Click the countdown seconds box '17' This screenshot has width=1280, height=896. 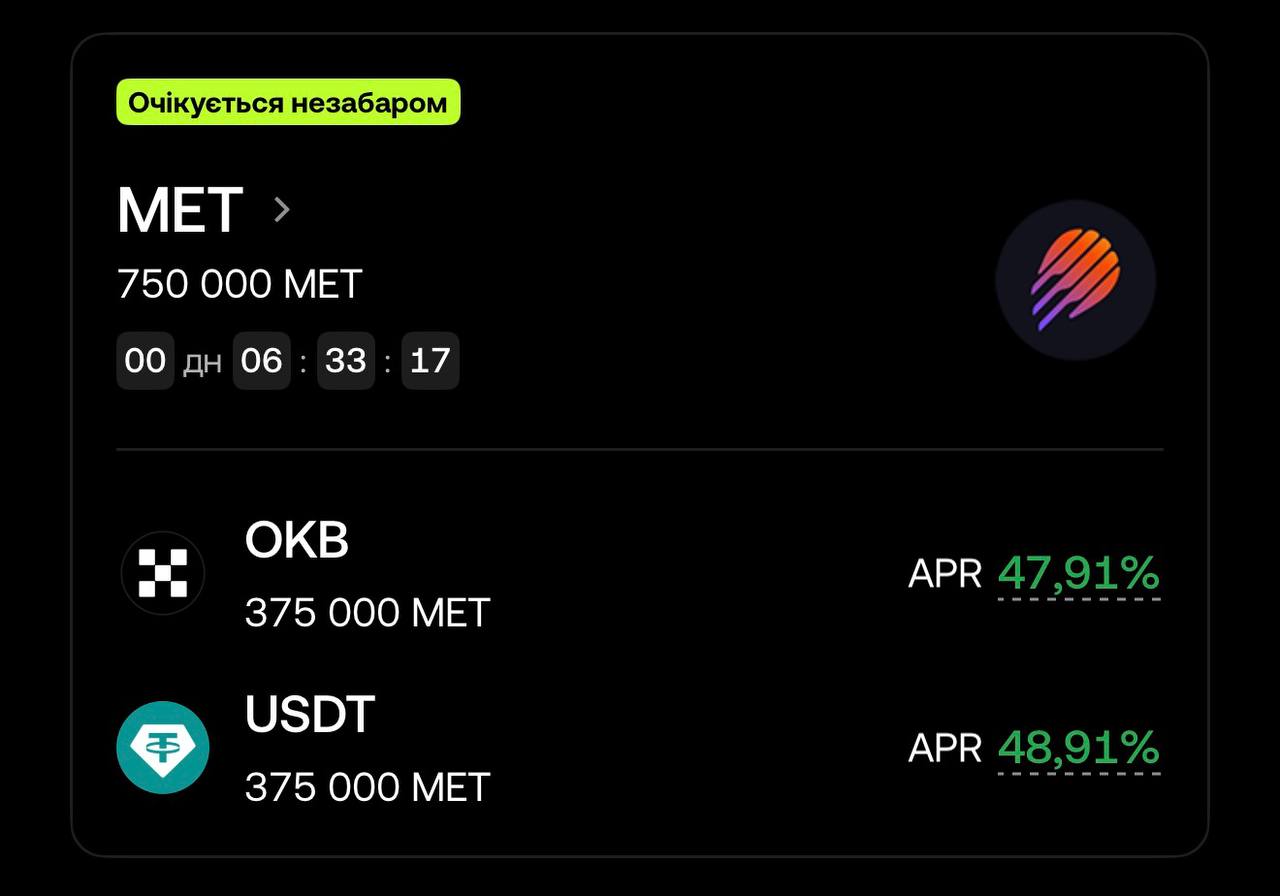tap(430, 360)
